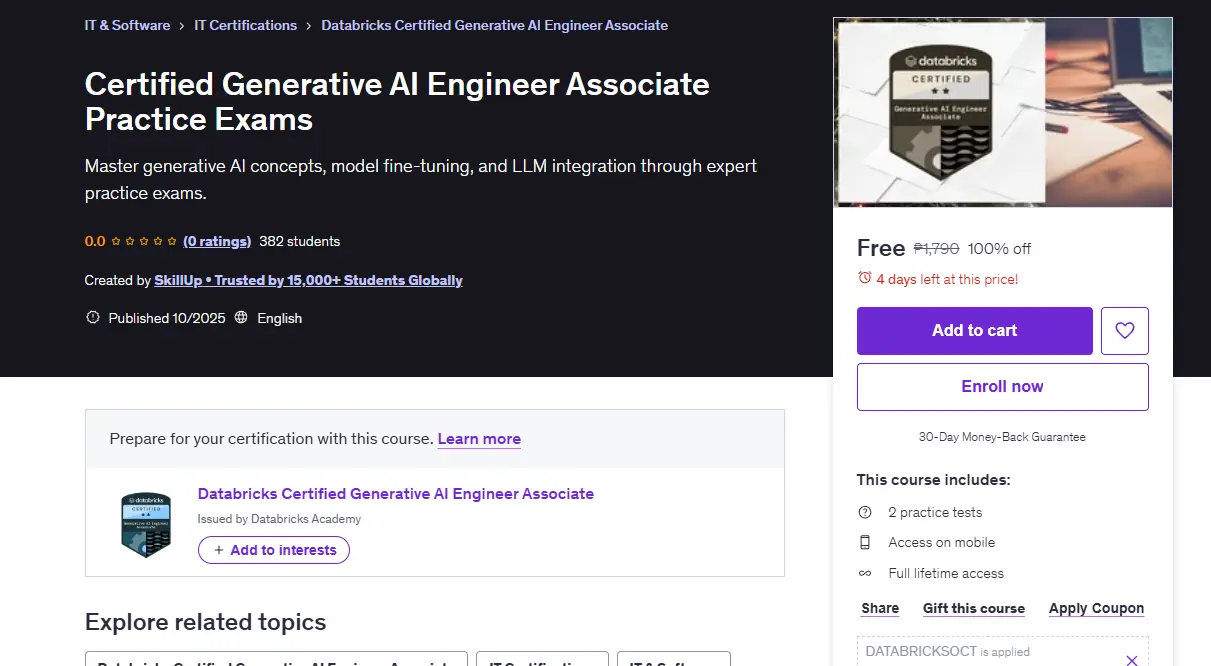Click the course title heading

[x=398, y=101]
